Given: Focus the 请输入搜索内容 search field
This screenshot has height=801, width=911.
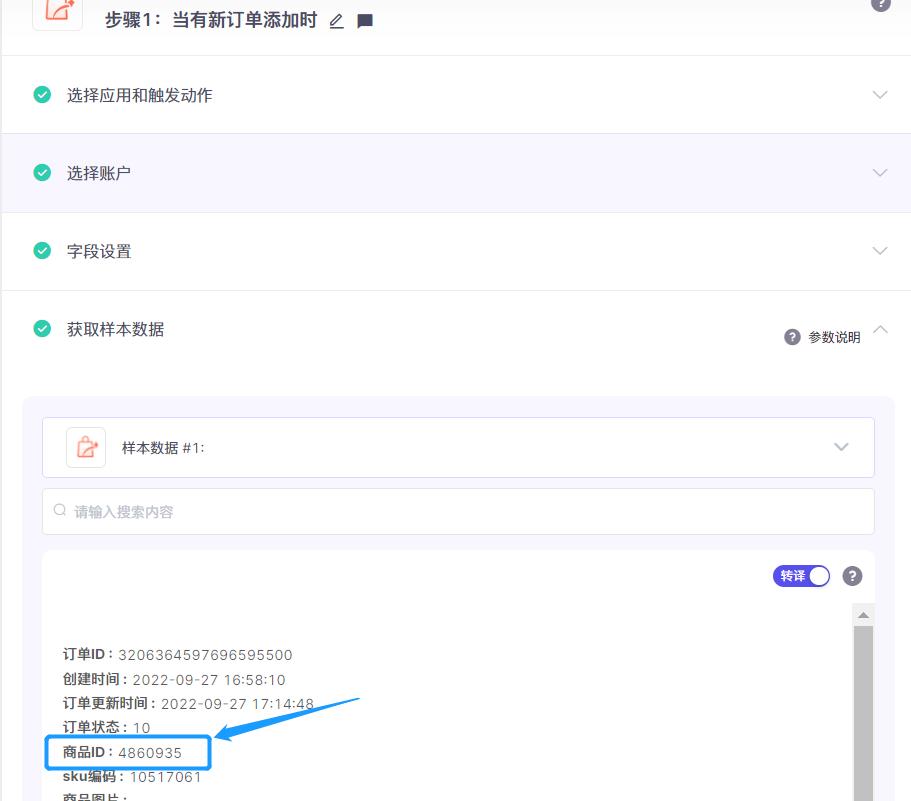Looking at the screenshot, I should (x=460, y=511).
